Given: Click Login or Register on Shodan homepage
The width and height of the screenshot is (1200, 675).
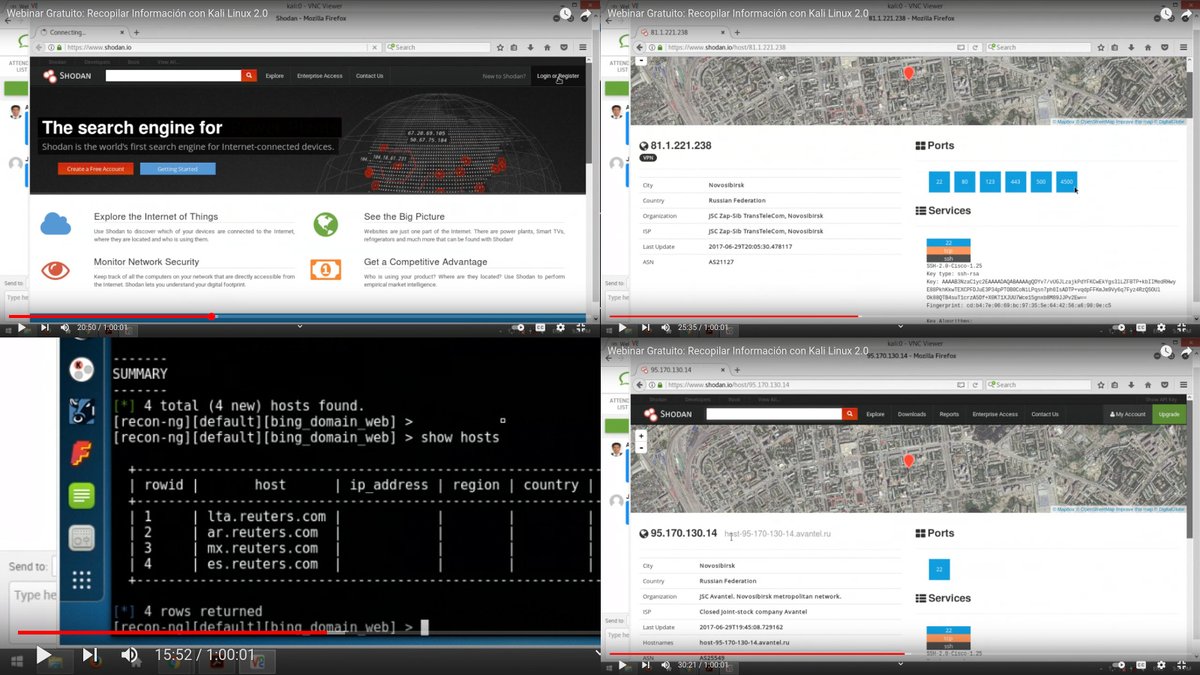Looking at the screenshot, I should [x=557, y=76].
